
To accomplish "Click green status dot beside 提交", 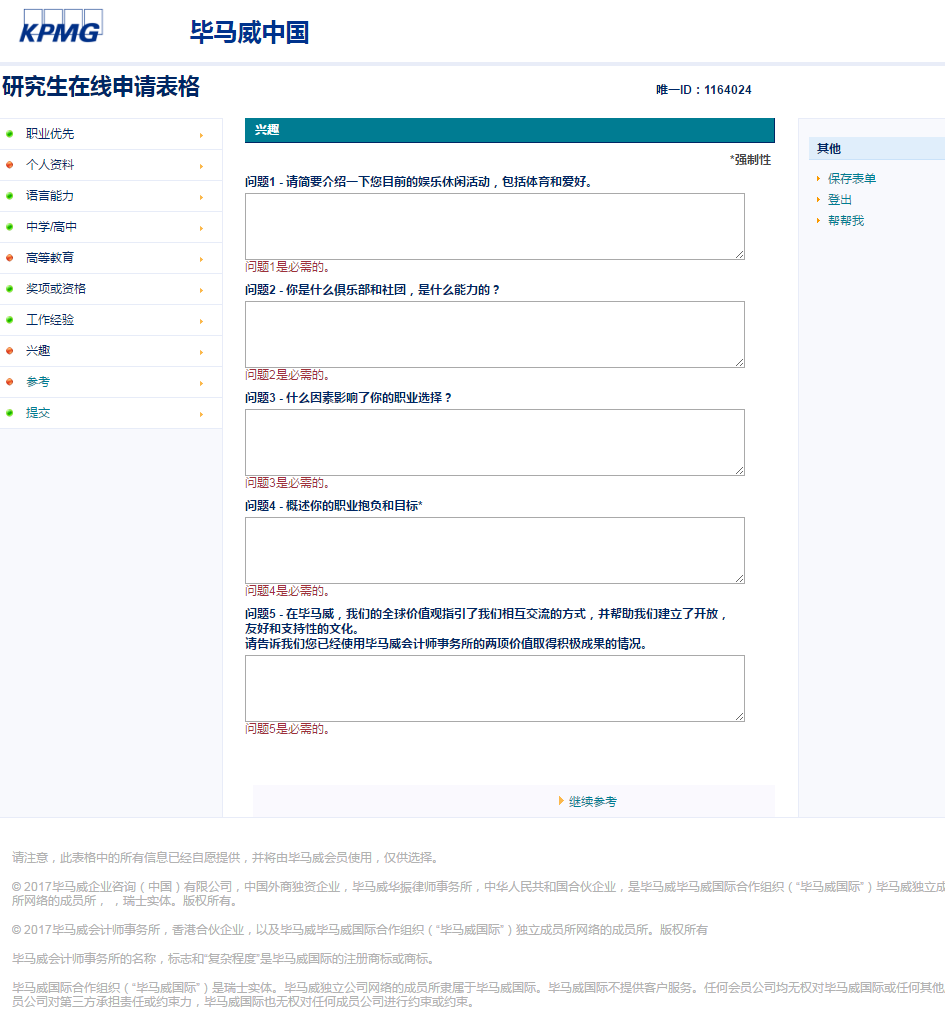I will tap(10, 414).
